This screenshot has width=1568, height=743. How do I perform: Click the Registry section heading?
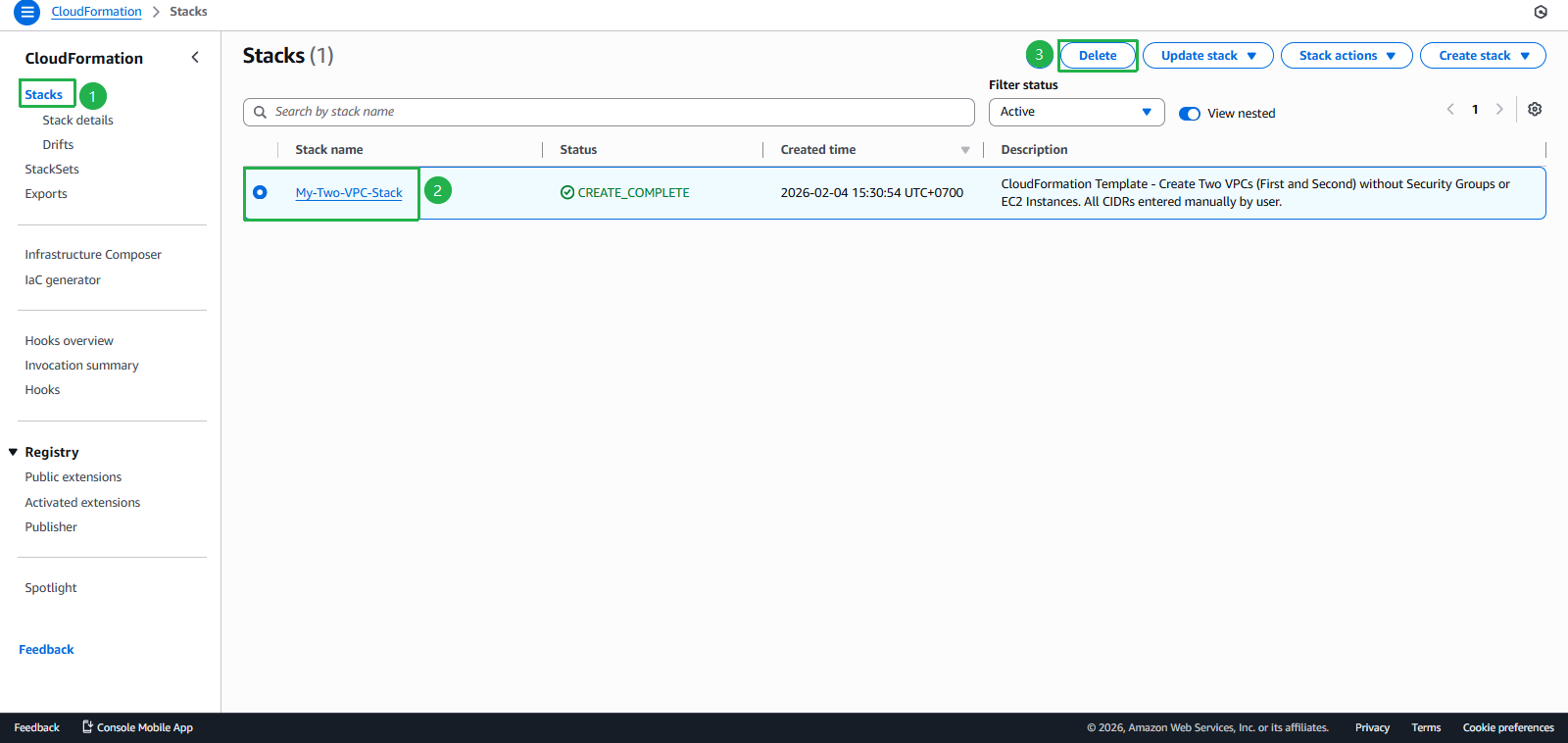click(x=52, y=452)
